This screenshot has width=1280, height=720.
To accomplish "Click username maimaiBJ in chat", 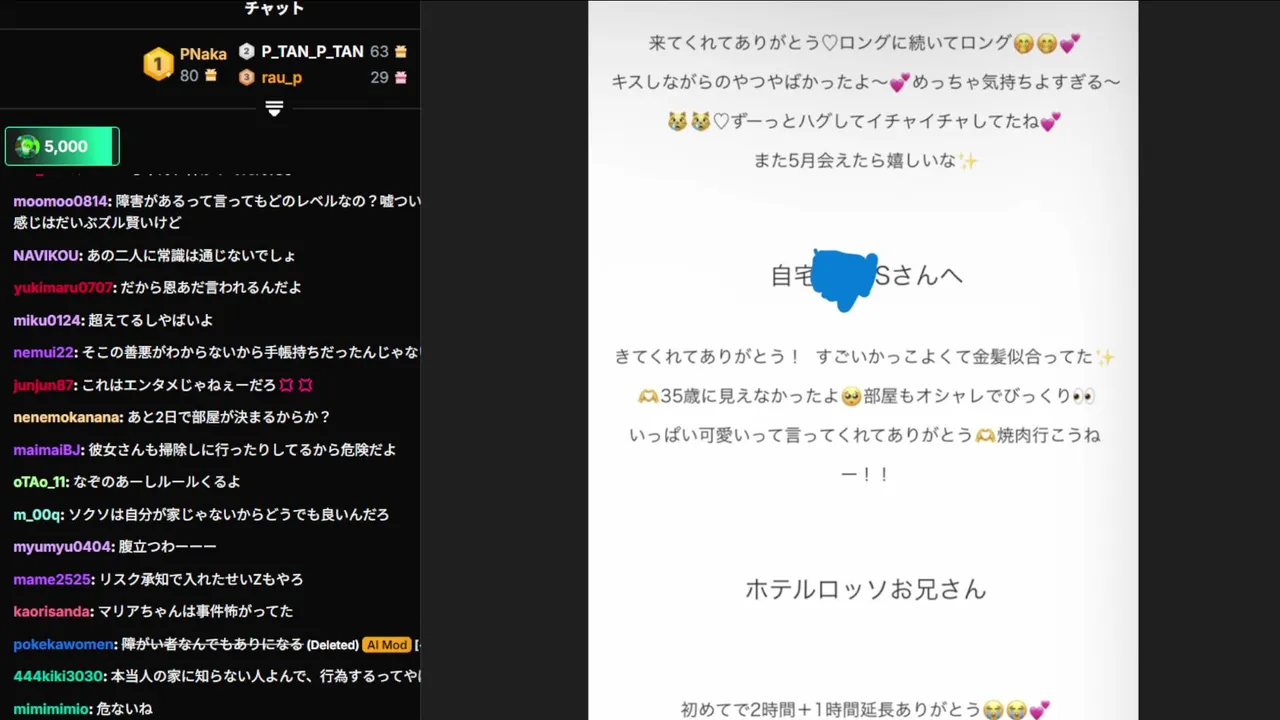I will 48,449.
